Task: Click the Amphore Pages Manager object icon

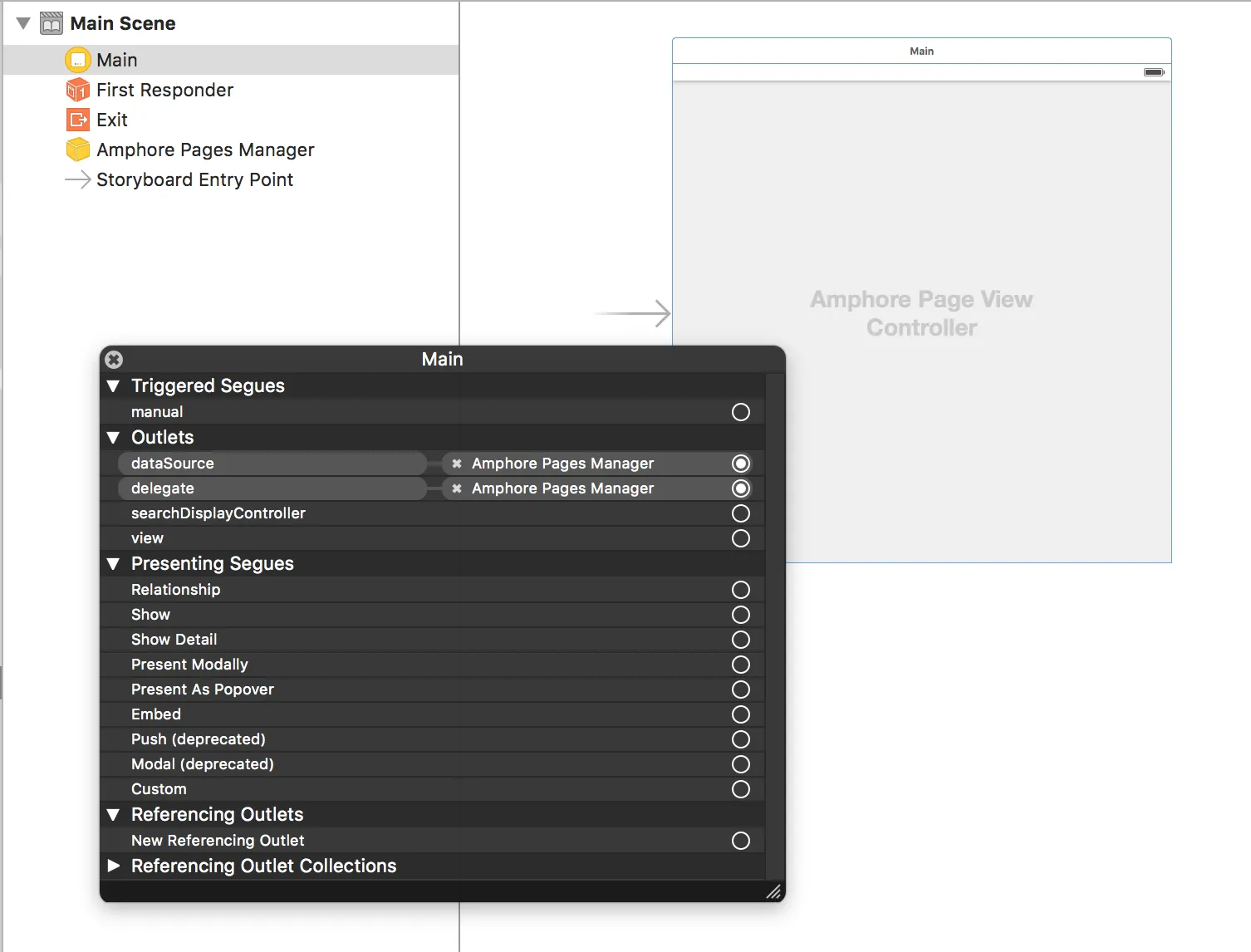Action: (77, 150)
